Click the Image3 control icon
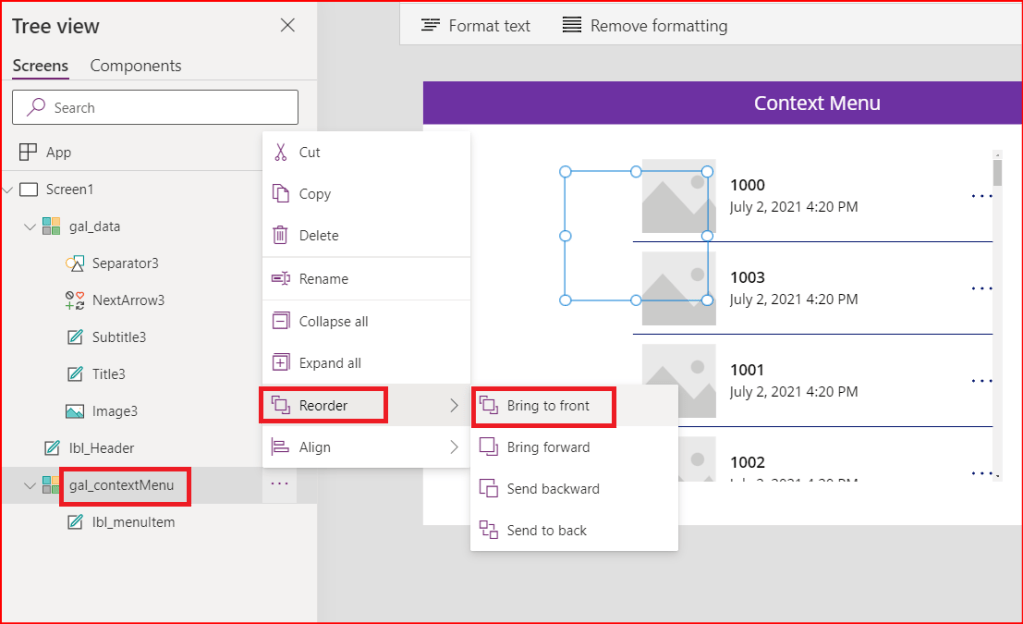The height and width of the screenshot is (624, 1023). (75, 411)
